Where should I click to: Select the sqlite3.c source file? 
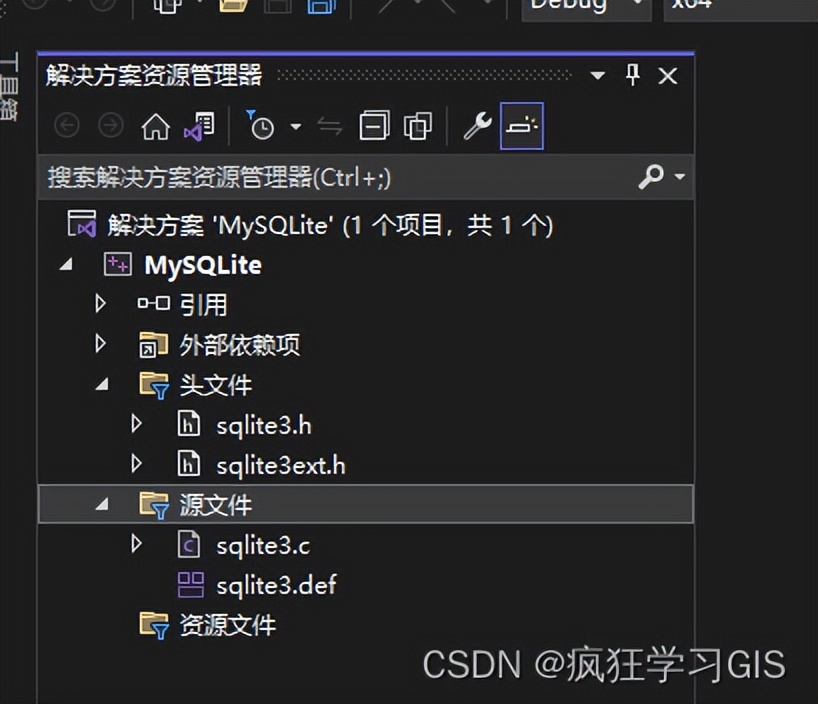[263, 546]
